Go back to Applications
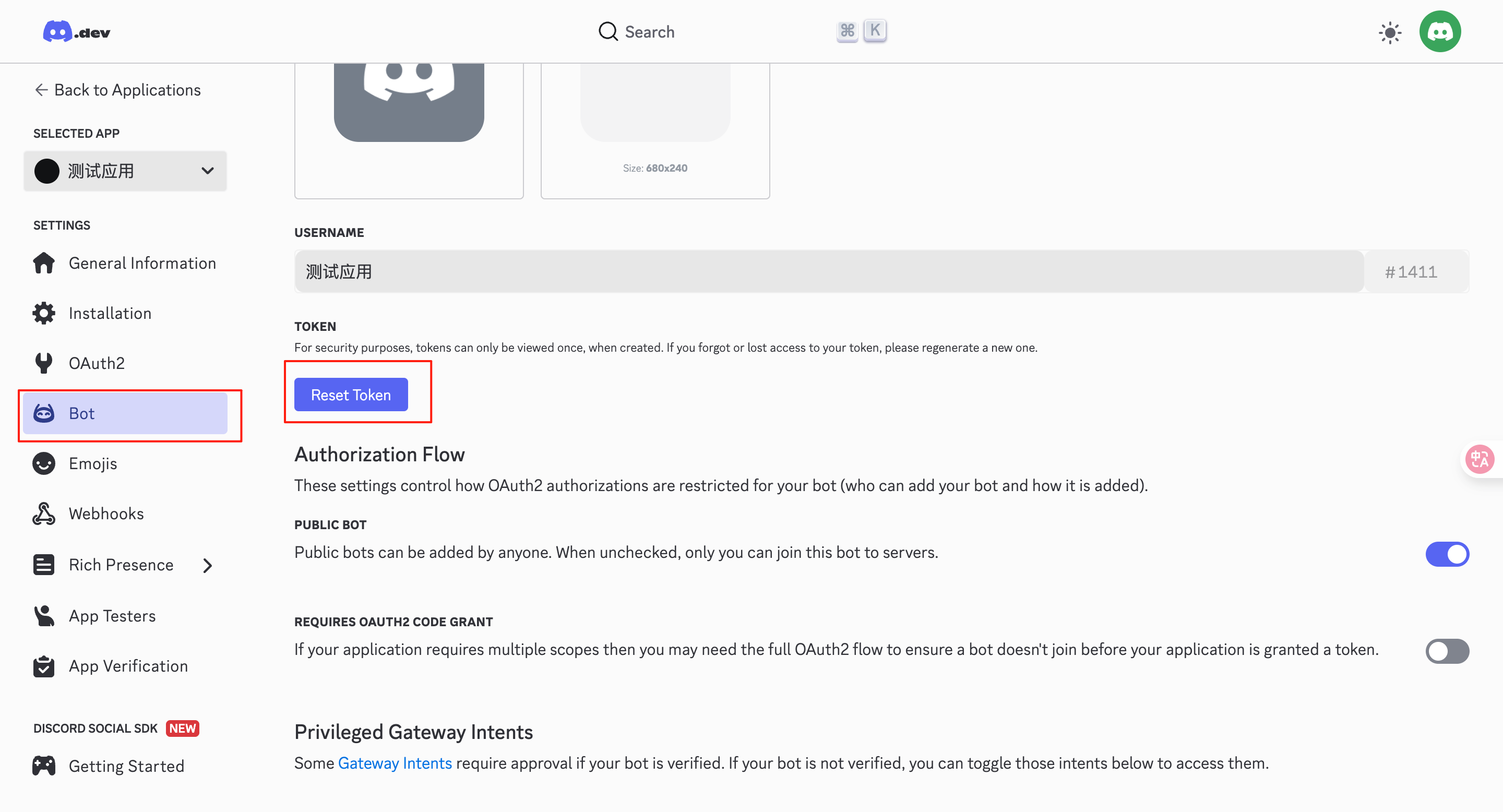 point(117,90)
